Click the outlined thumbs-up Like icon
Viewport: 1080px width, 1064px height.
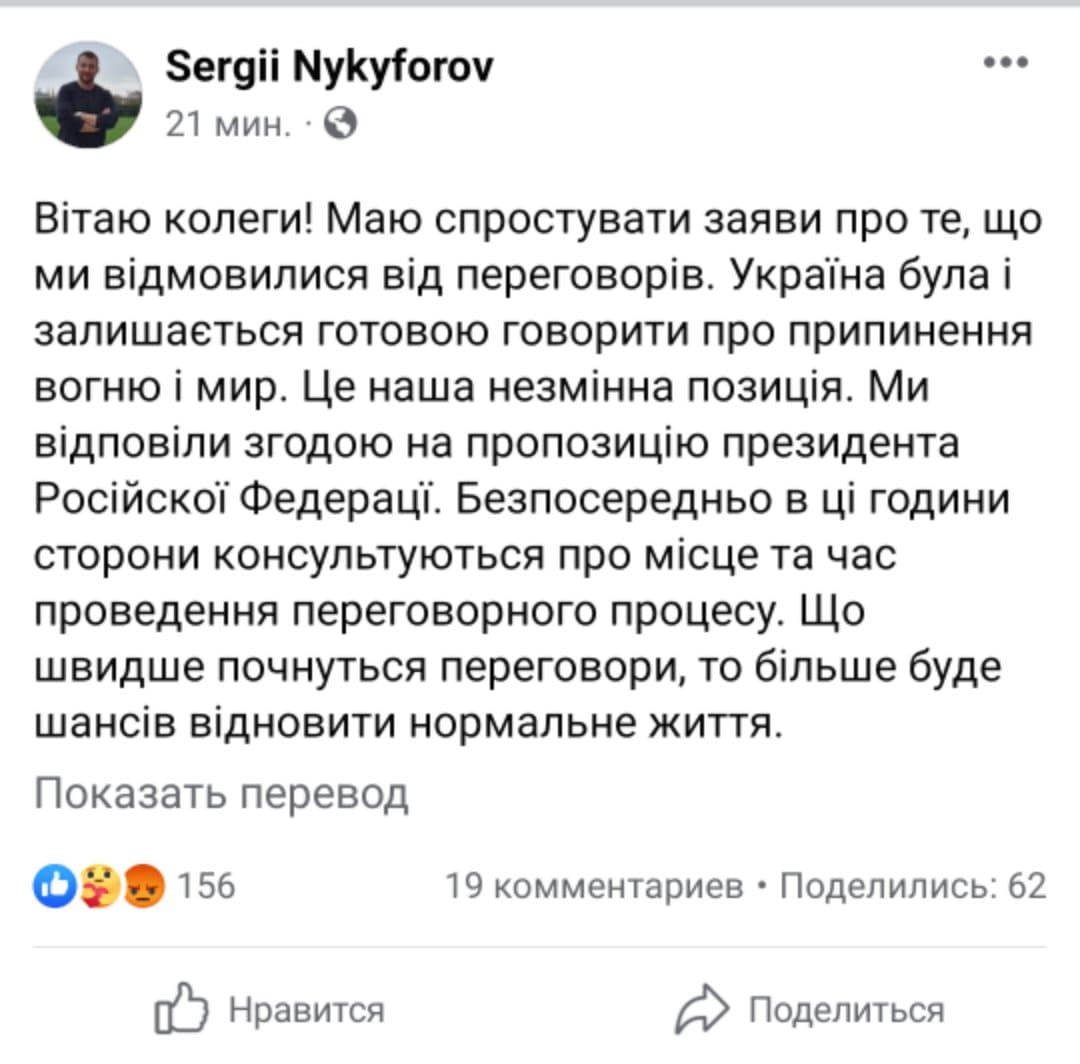[180, 1008]
